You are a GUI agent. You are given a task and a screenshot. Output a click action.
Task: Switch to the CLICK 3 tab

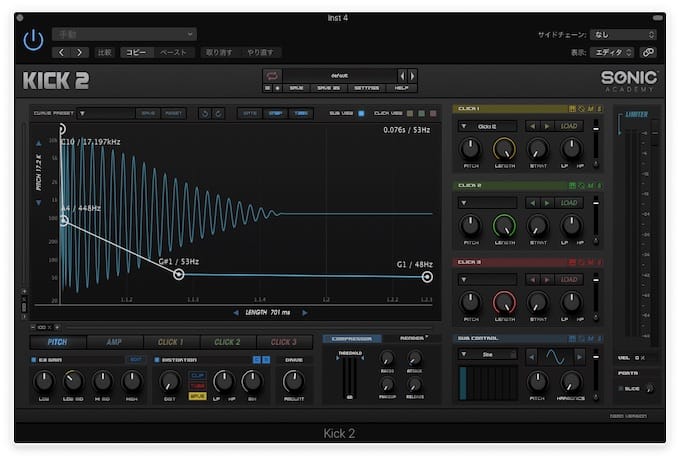pos(284,342)
